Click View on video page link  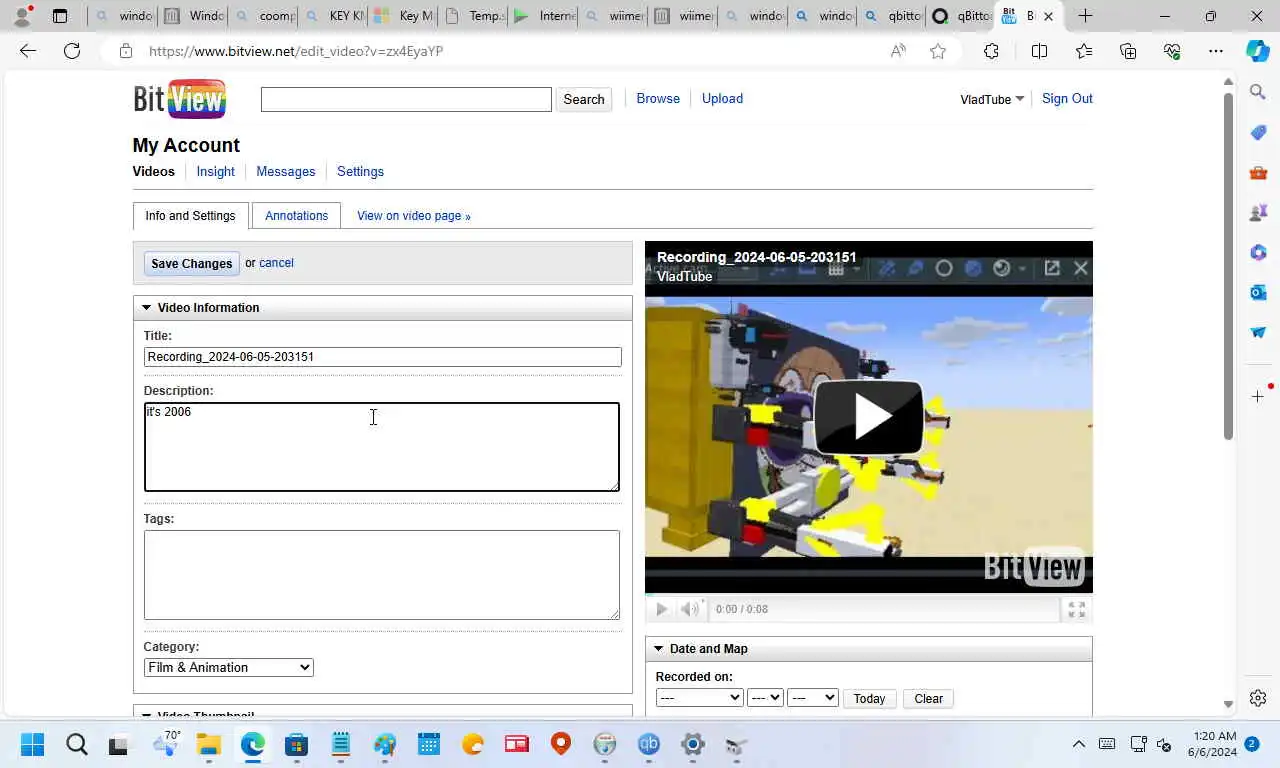pyautogui.click(x=413, y=215)
